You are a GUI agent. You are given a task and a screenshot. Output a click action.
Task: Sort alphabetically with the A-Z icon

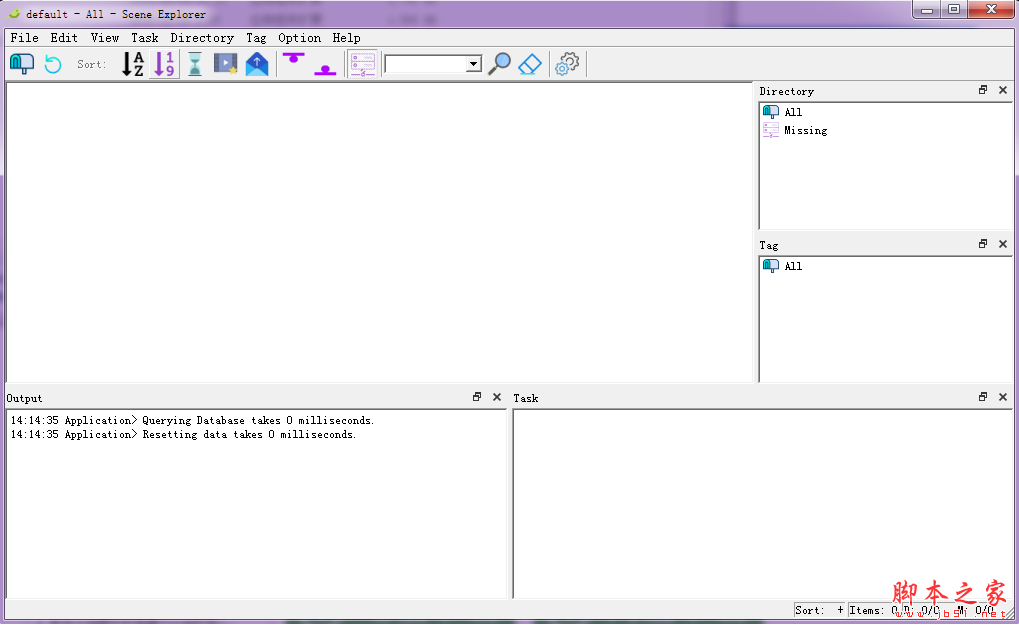(x=133, y=64)
